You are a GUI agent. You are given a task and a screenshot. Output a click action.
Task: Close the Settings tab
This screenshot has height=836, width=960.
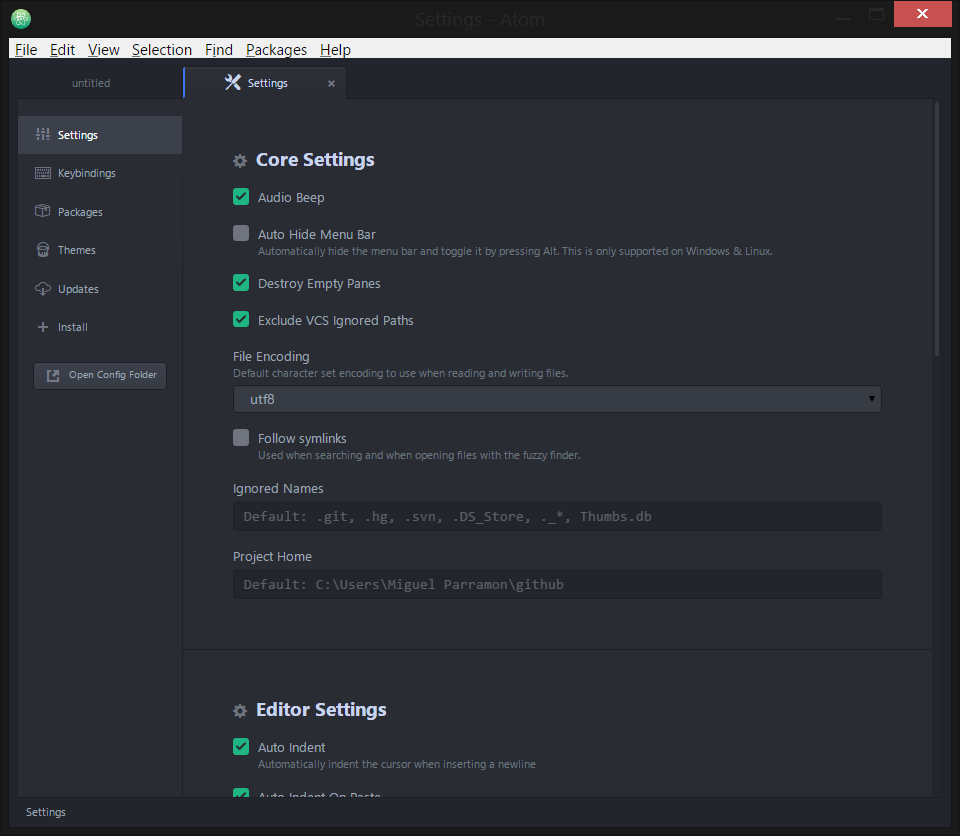[x=331, y=83]
